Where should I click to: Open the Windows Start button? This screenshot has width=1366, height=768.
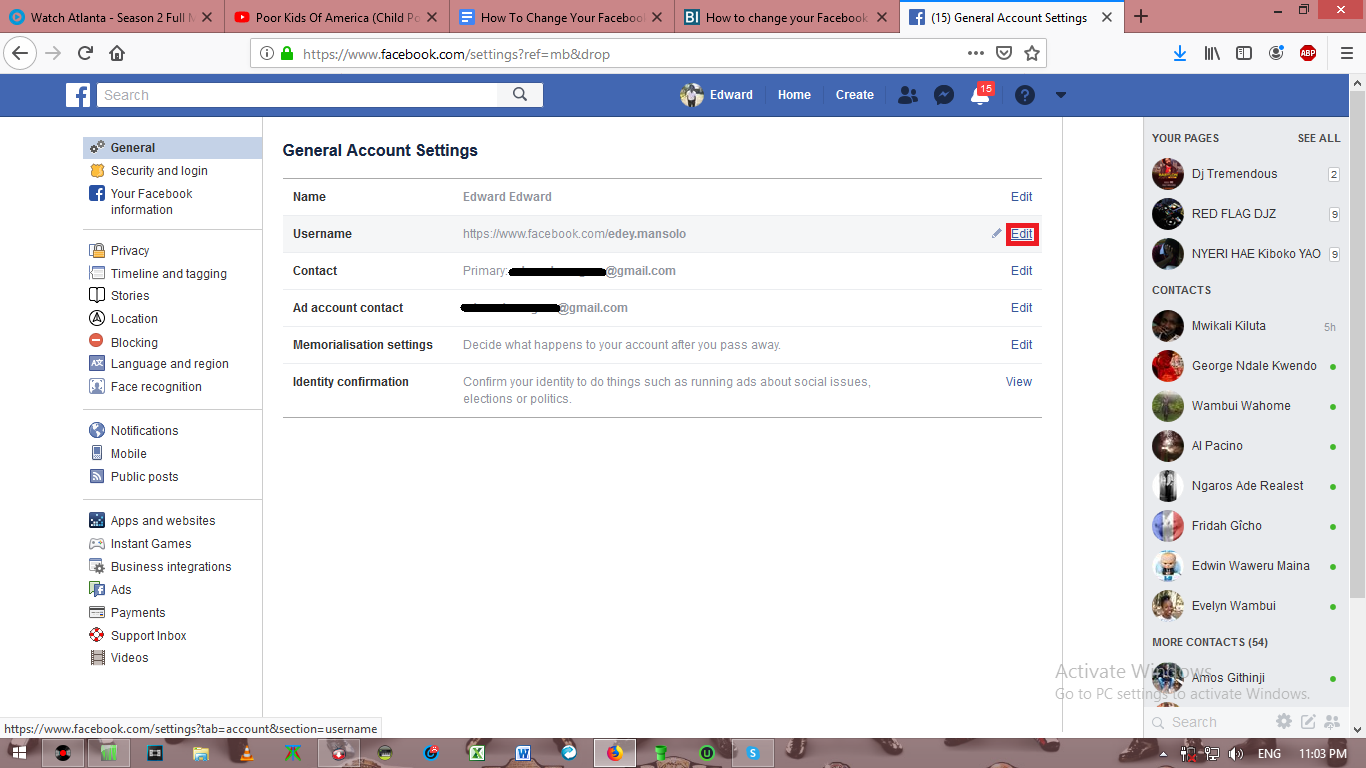pos(19,753)
